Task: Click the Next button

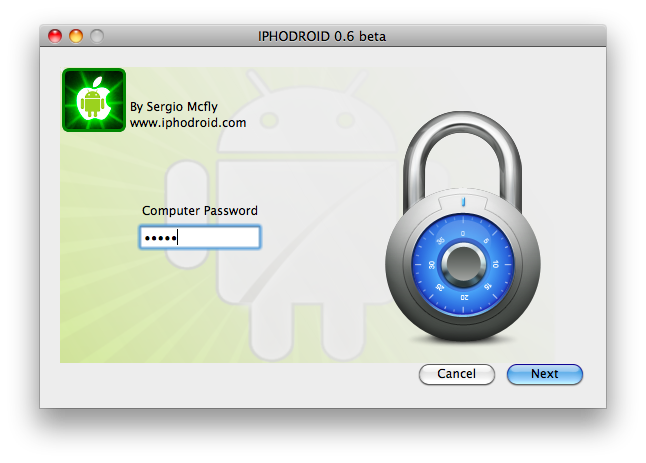Action: (x=545, y=374)
